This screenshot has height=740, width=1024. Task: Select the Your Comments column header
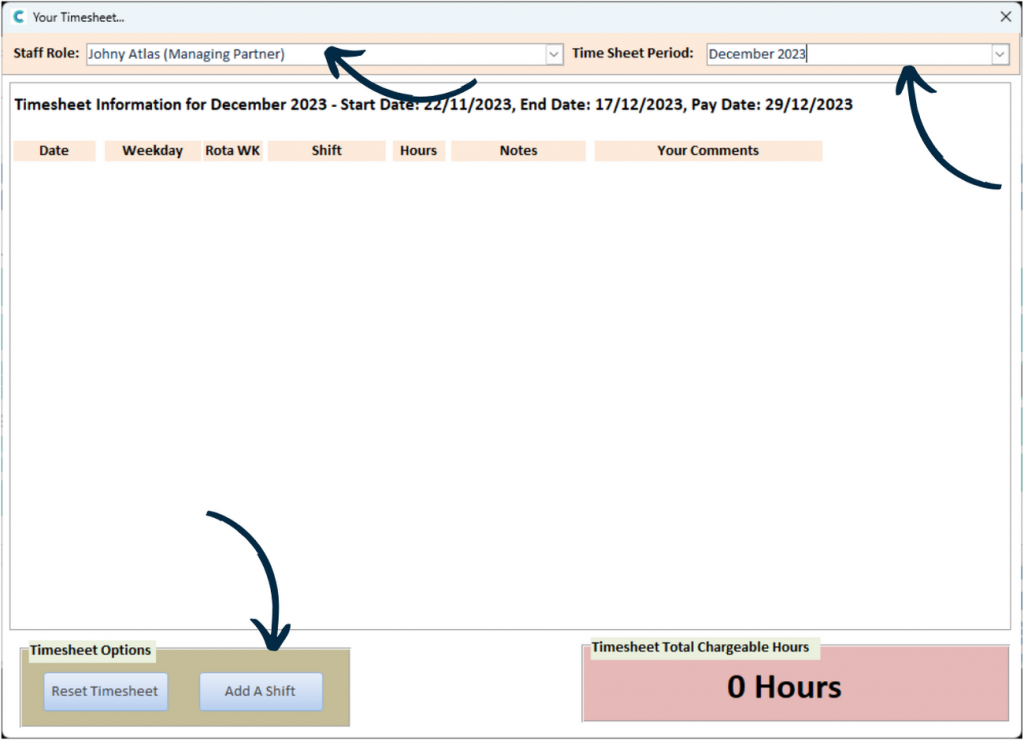point(707,151)
